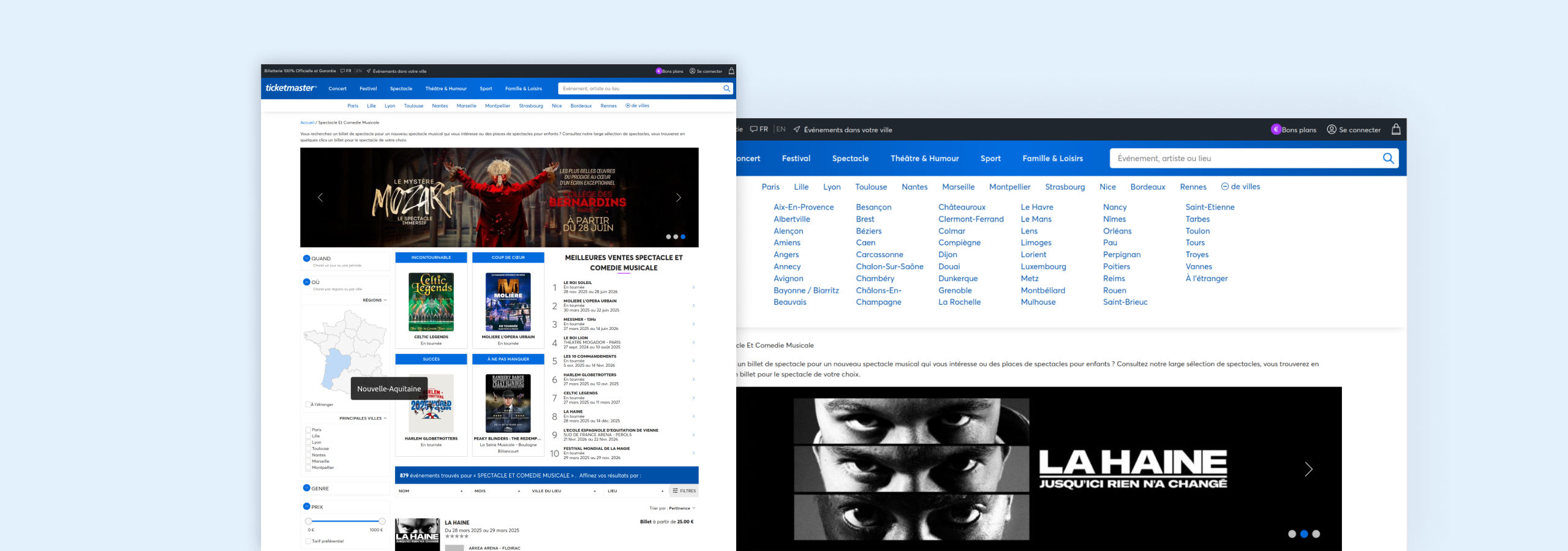Viewport: 1568px width, 551px height.
Task: Open Sport menu in left page
Action: (486, 89)
